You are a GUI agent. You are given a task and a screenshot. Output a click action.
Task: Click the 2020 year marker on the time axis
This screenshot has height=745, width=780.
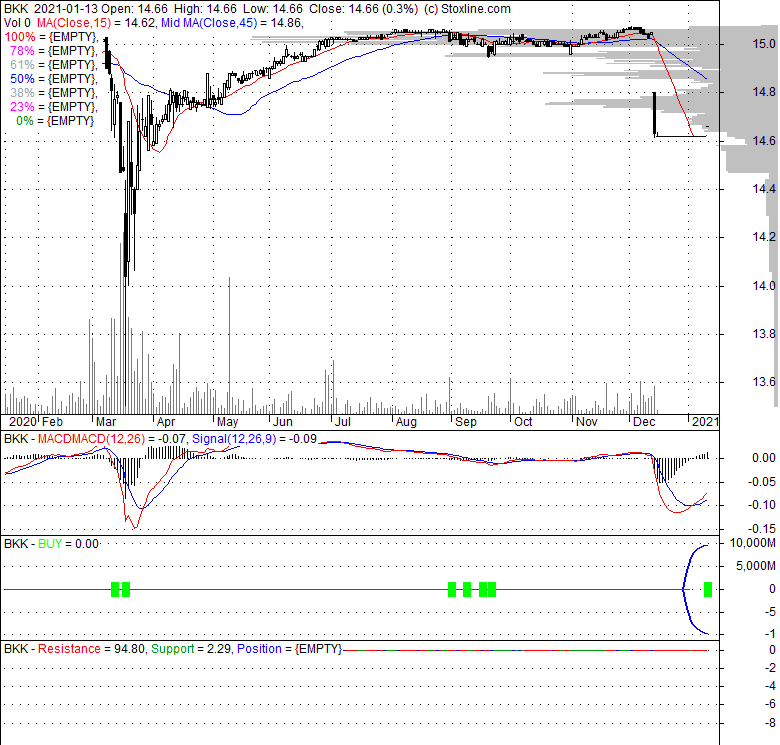pyautogui.click(x=23, y=422)
